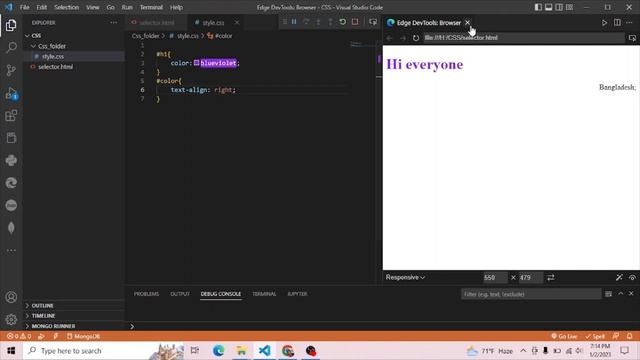Viewport: 640px width, 360px height.
Task: Rotate the emulated device dimensions
Action: tap(551, 278)
